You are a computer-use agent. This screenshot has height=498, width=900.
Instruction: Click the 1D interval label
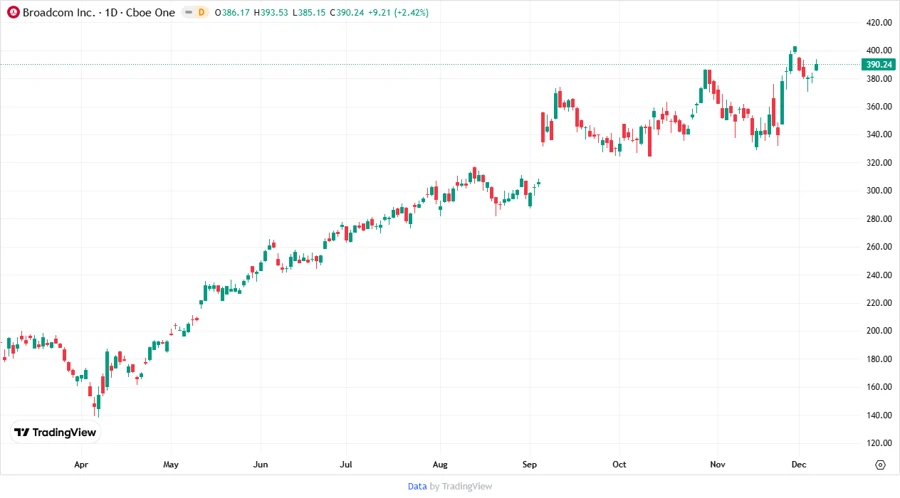[111, 12]
